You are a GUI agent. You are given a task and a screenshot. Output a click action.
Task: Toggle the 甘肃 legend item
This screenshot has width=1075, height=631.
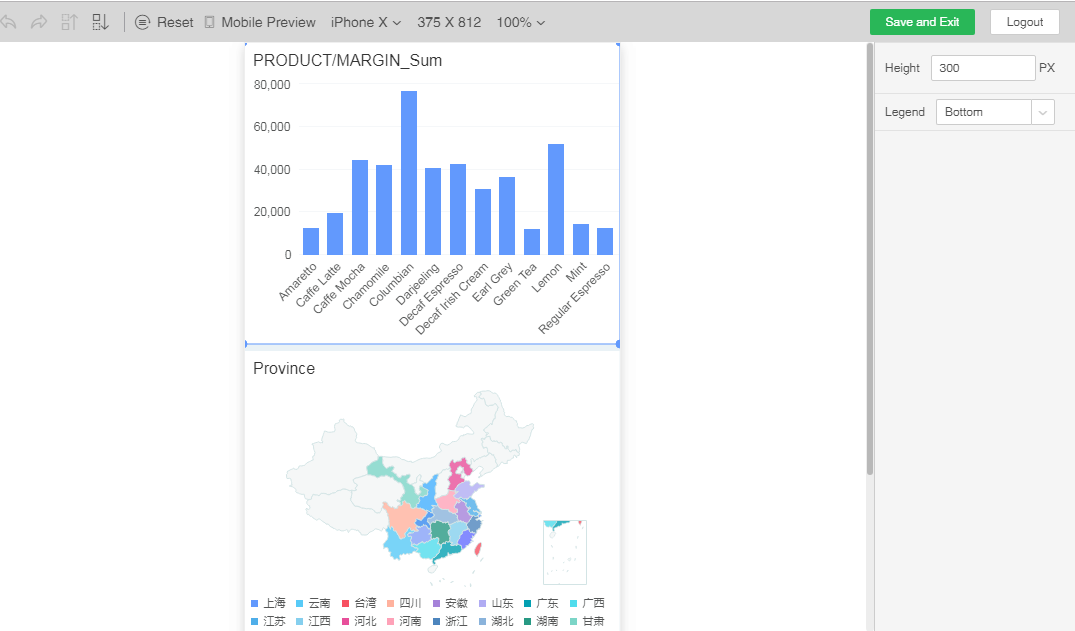[588, 621]
